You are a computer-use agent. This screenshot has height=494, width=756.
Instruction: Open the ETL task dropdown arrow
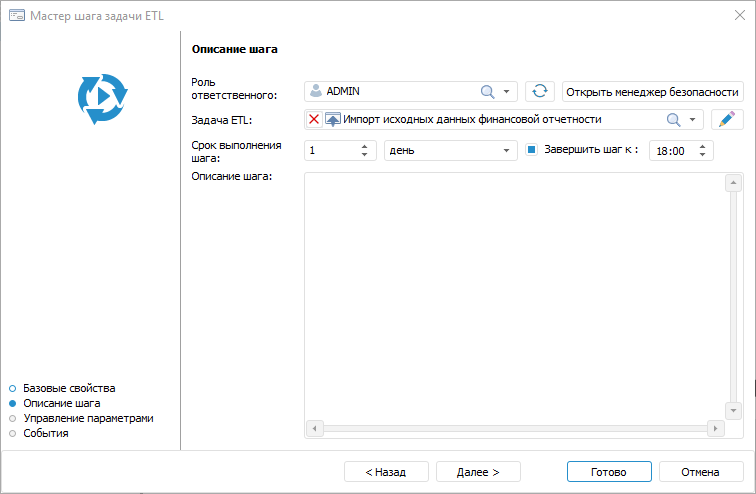pyautogui.click(x=692, y=120)
